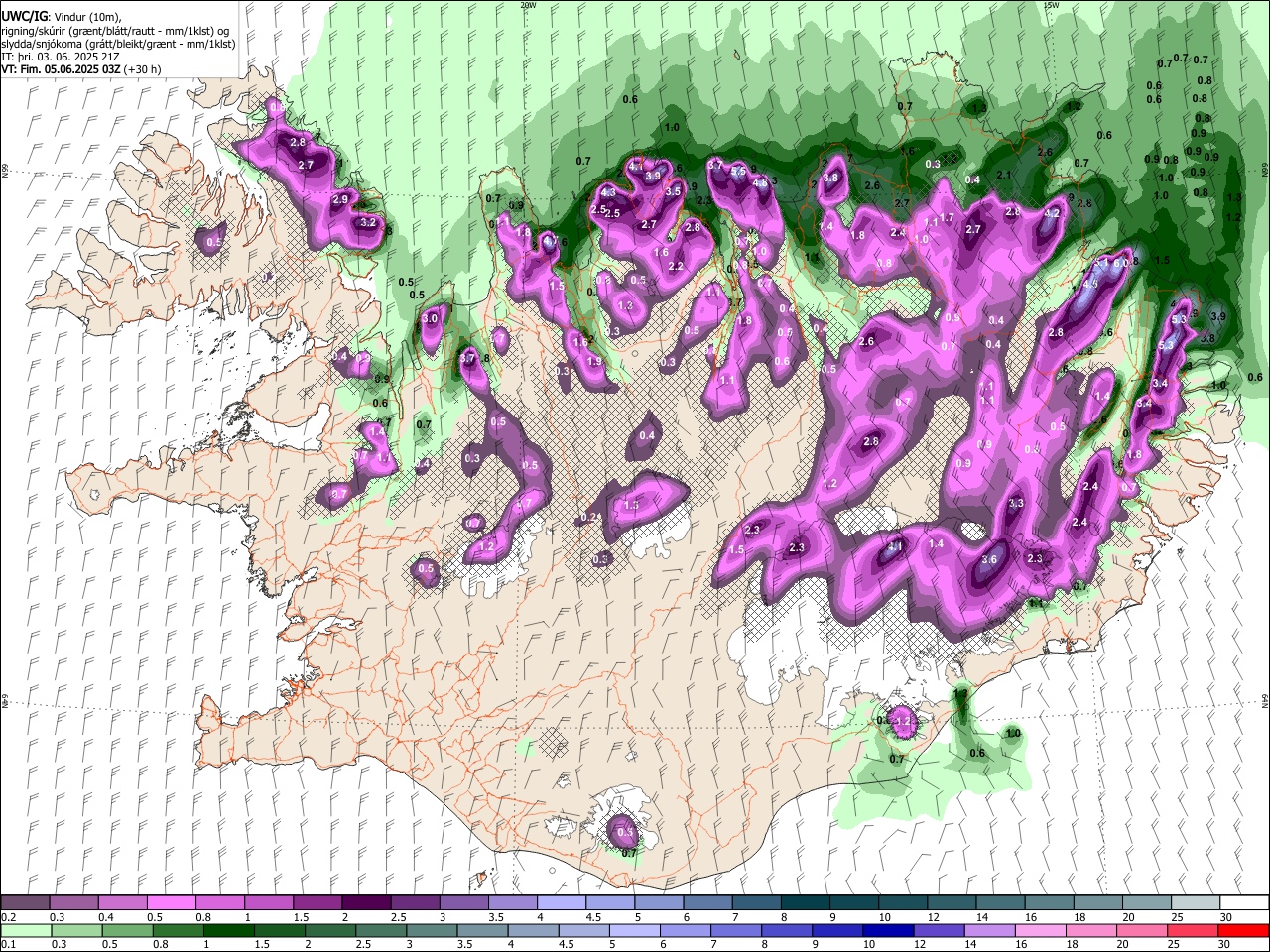This screenshot has height=952, width=1270.
Task: Click the legend line beginning "rigning/skúrir"
Action: (x=116, y=31)
